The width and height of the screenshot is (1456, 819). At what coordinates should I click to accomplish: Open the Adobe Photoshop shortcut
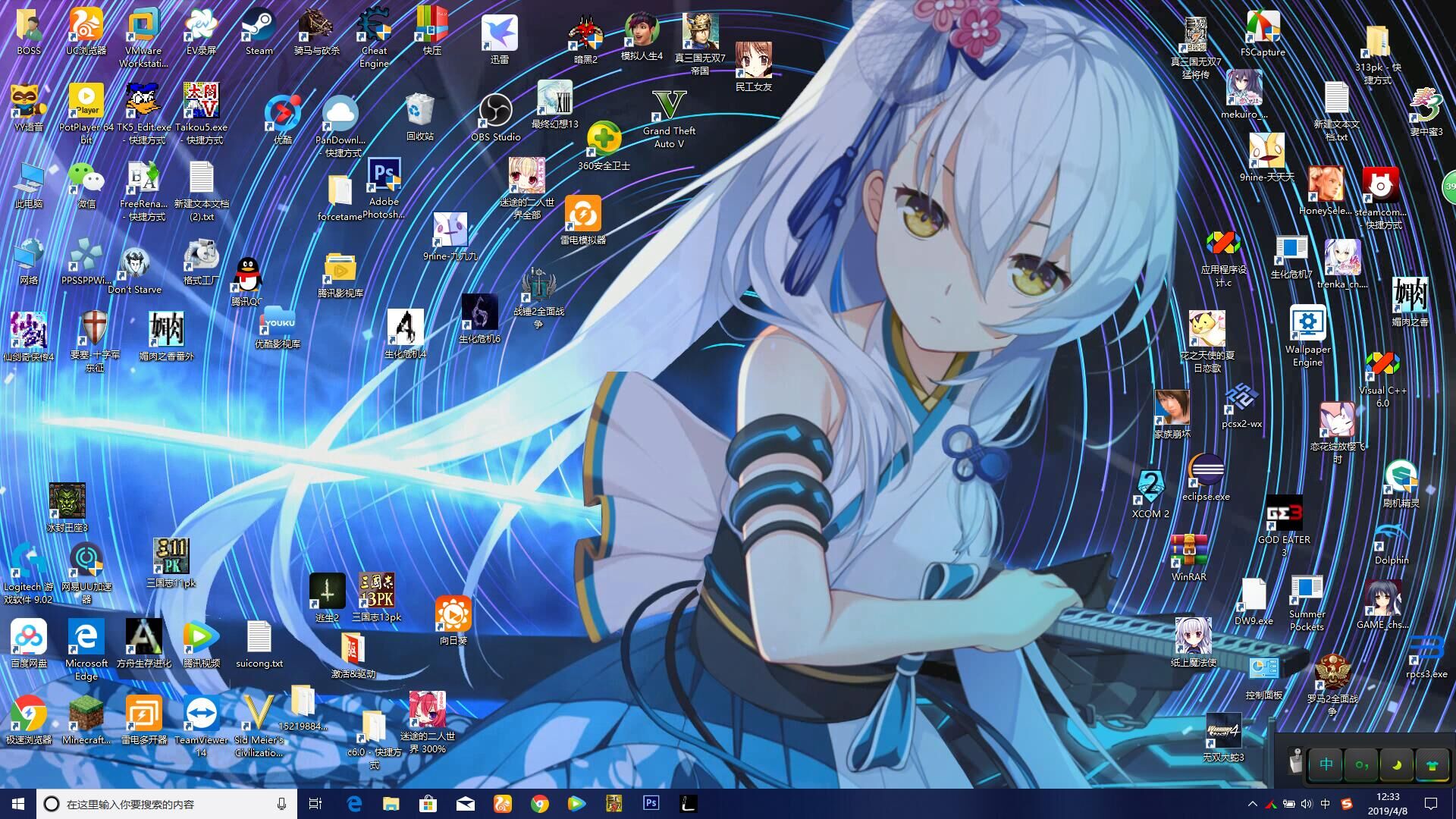tap(384, 188)
